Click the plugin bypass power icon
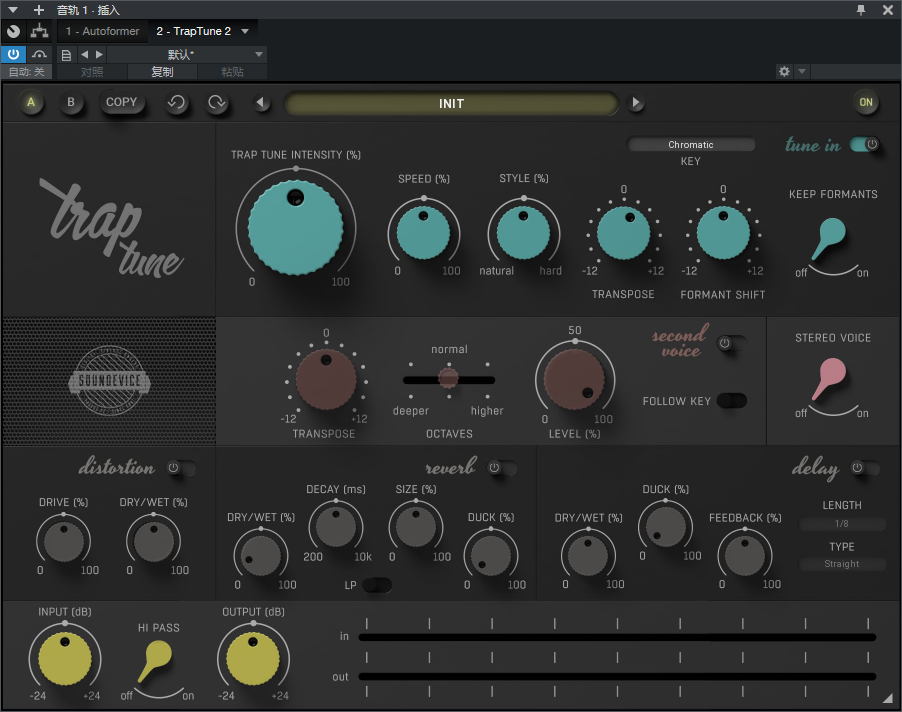Viewport: 902px width, 712px height. 13,54
